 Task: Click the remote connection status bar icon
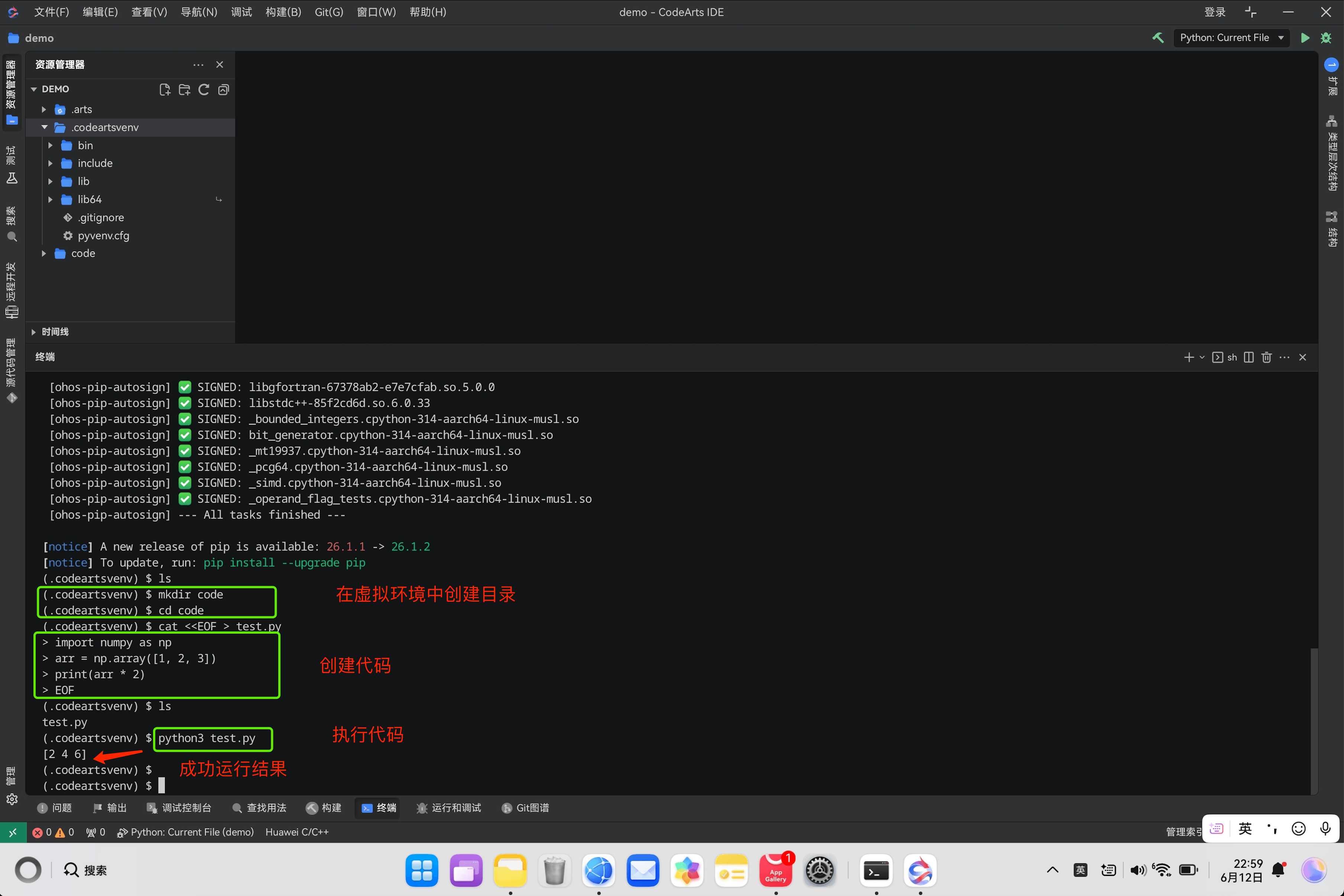[x=13, y=832]
